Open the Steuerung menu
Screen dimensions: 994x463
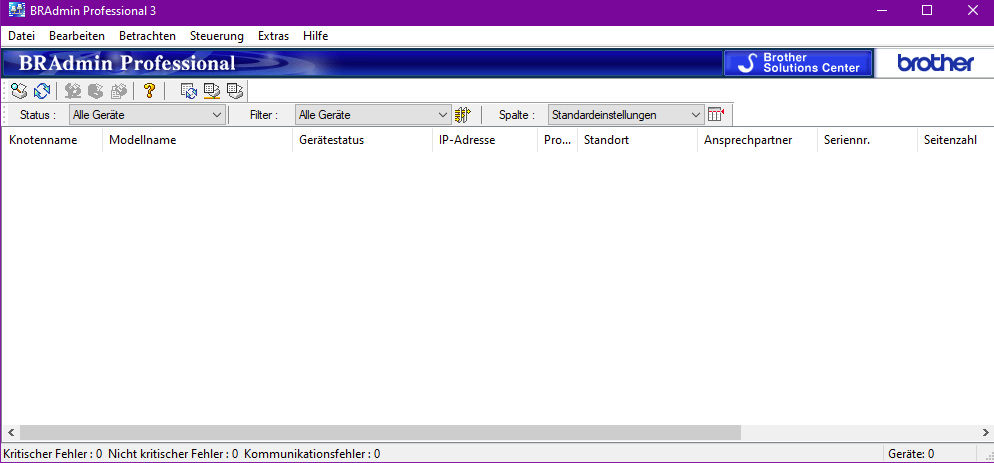pyautogui.click(x=217, y=36)
